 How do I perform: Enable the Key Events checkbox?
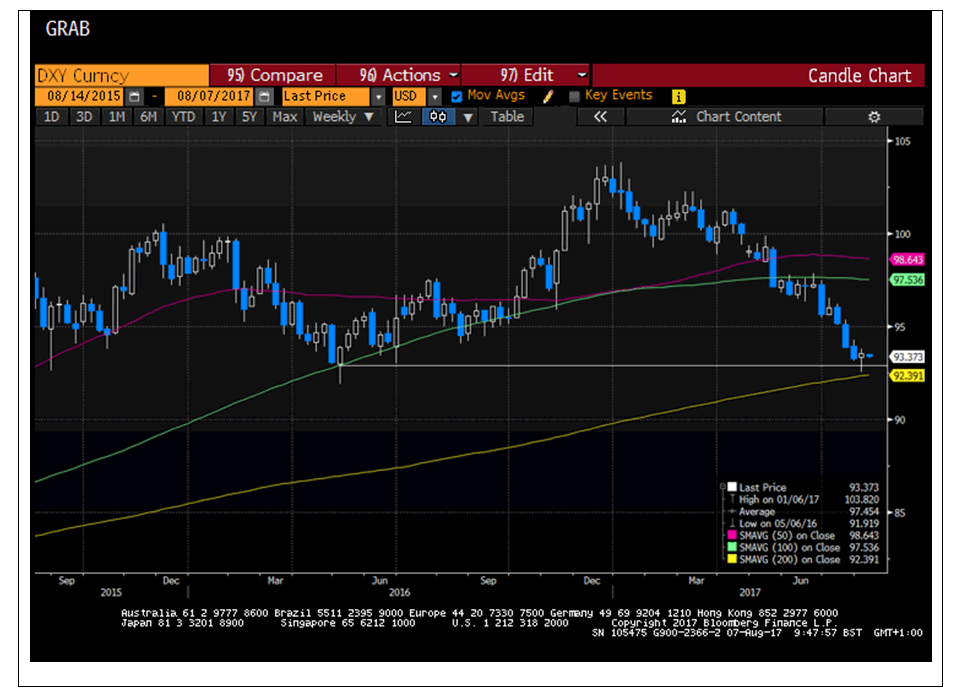click(x=574, y=96)
